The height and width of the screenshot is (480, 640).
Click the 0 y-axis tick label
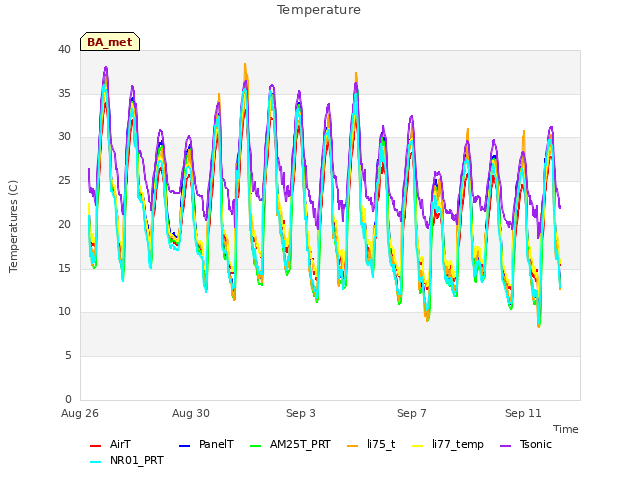(x=68, y=399)
